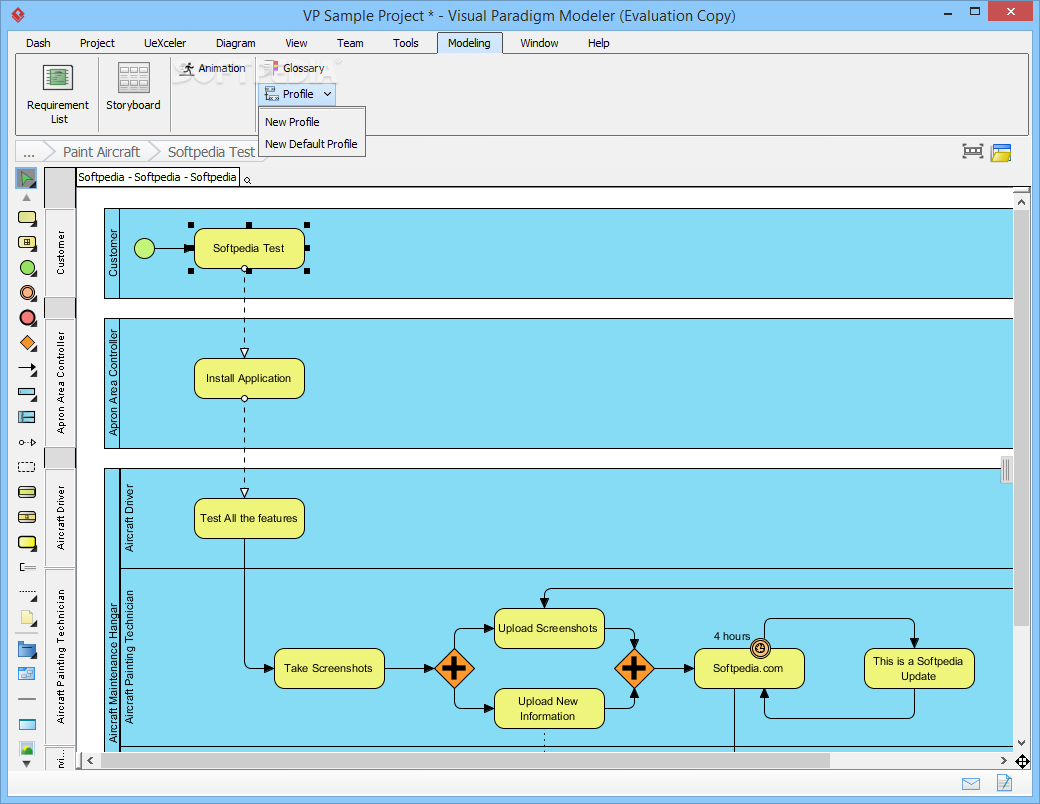Select the orange Gateway diamond tool
The image size is (1040, 804).
[x=27, y=343]
